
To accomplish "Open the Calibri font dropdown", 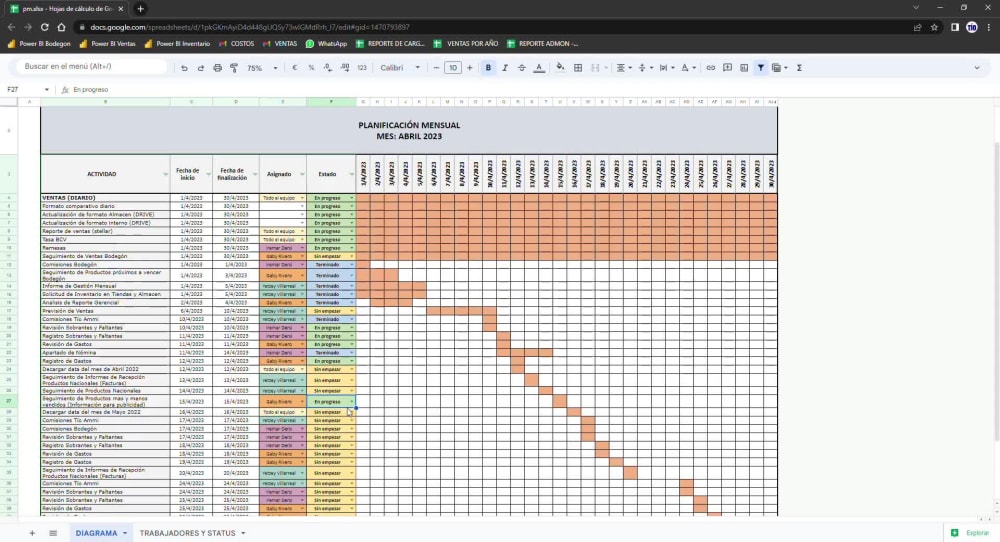I will (401, 68).
